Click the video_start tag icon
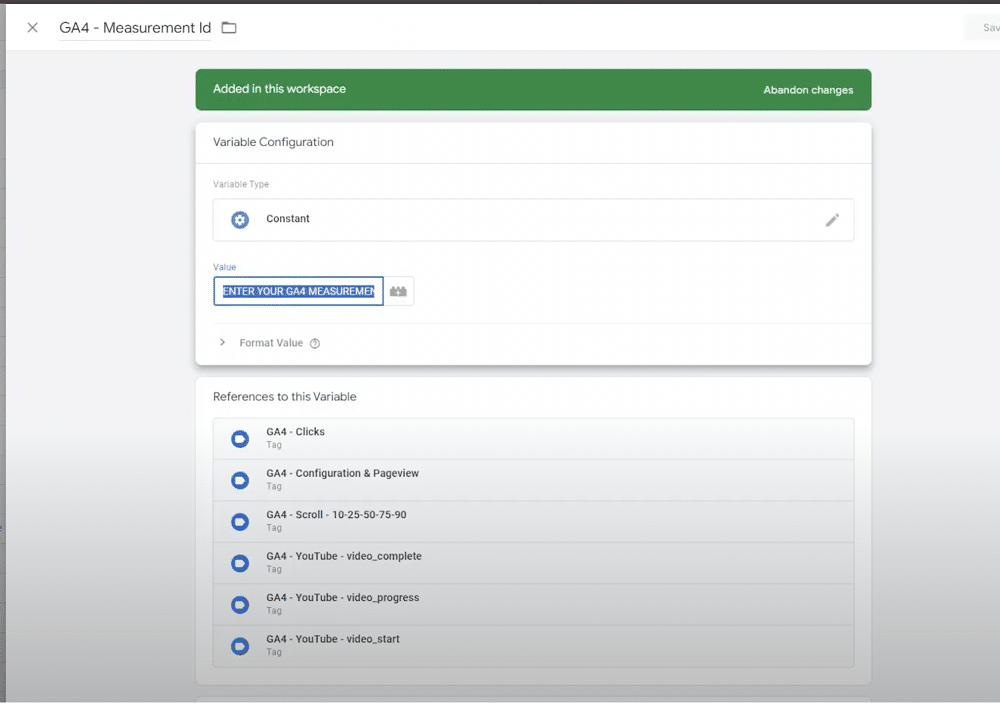This screenshot has width=1000, height=703. 240,646
